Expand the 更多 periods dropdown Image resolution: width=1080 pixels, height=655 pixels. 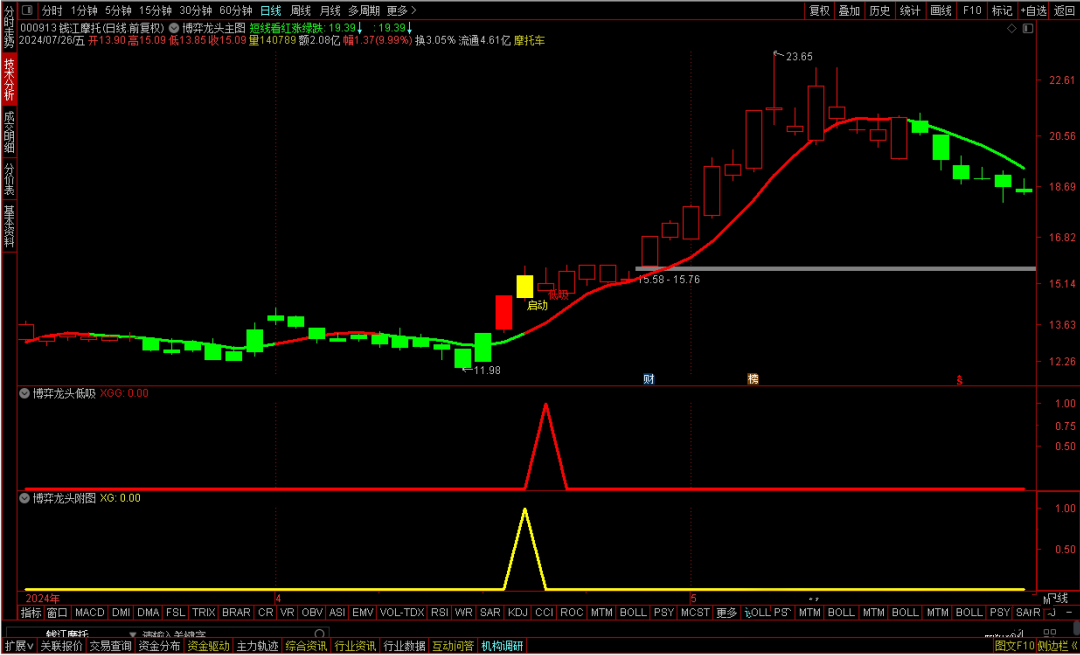coord(398,10)
